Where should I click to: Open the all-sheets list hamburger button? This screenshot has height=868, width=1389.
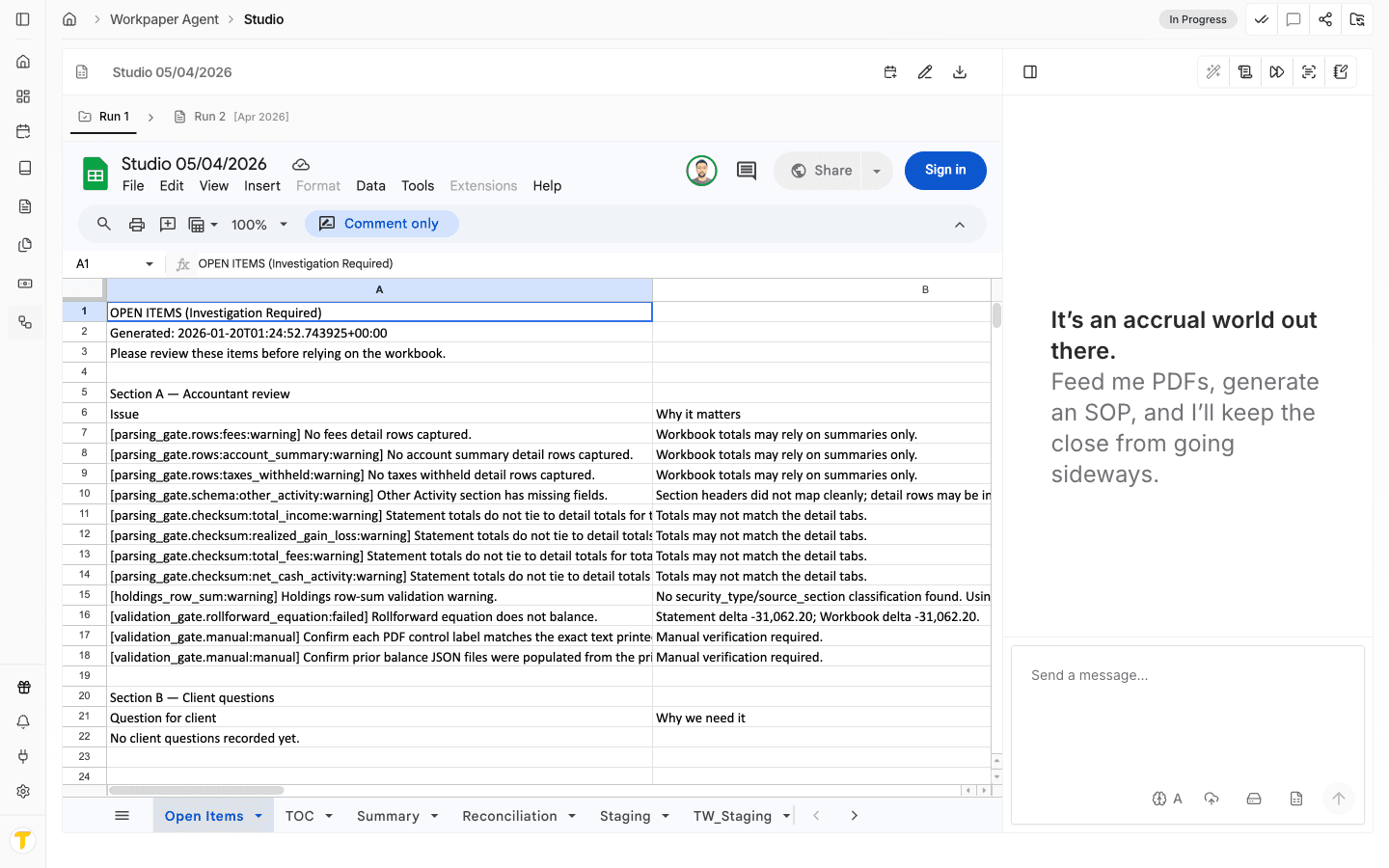(x=123, y=816)
